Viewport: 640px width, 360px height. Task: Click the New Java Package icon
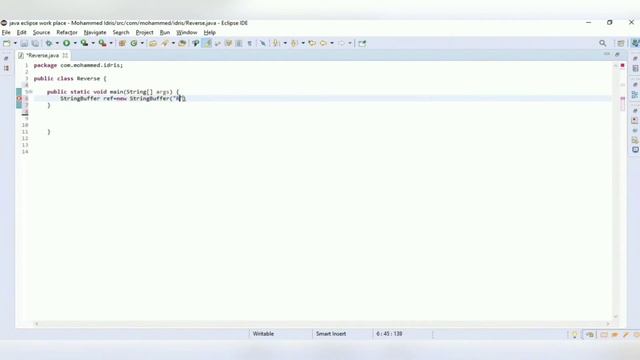(x=122, y=43)
